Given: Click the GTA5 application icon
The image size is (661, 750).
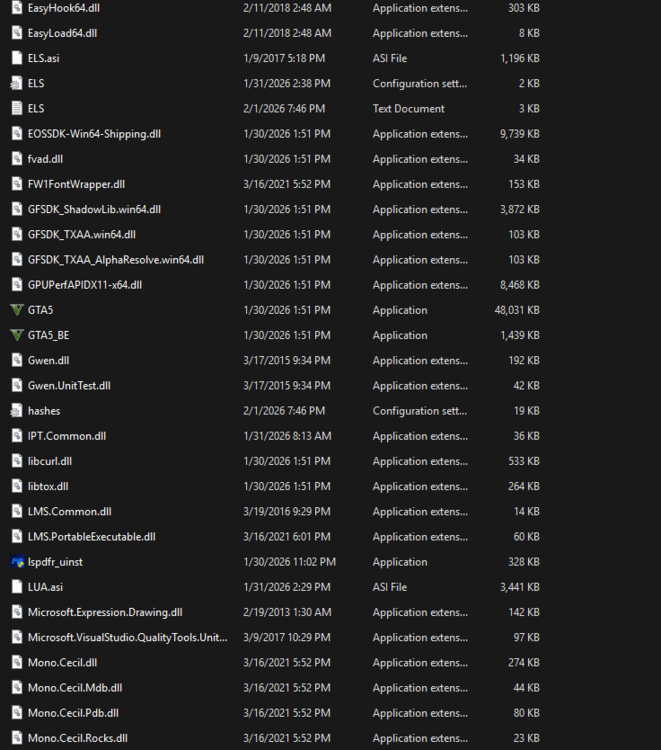Looking at the screenshot, I should coord(17,310).
